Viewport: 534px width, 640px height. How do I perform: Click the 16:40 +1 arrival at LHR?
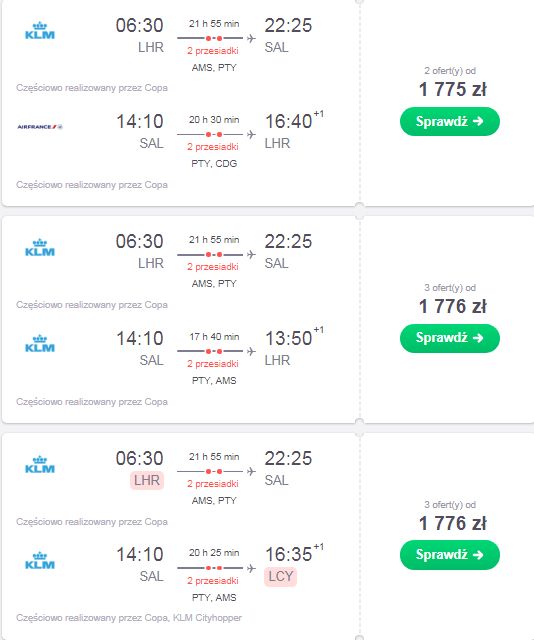tap(294, 120)
